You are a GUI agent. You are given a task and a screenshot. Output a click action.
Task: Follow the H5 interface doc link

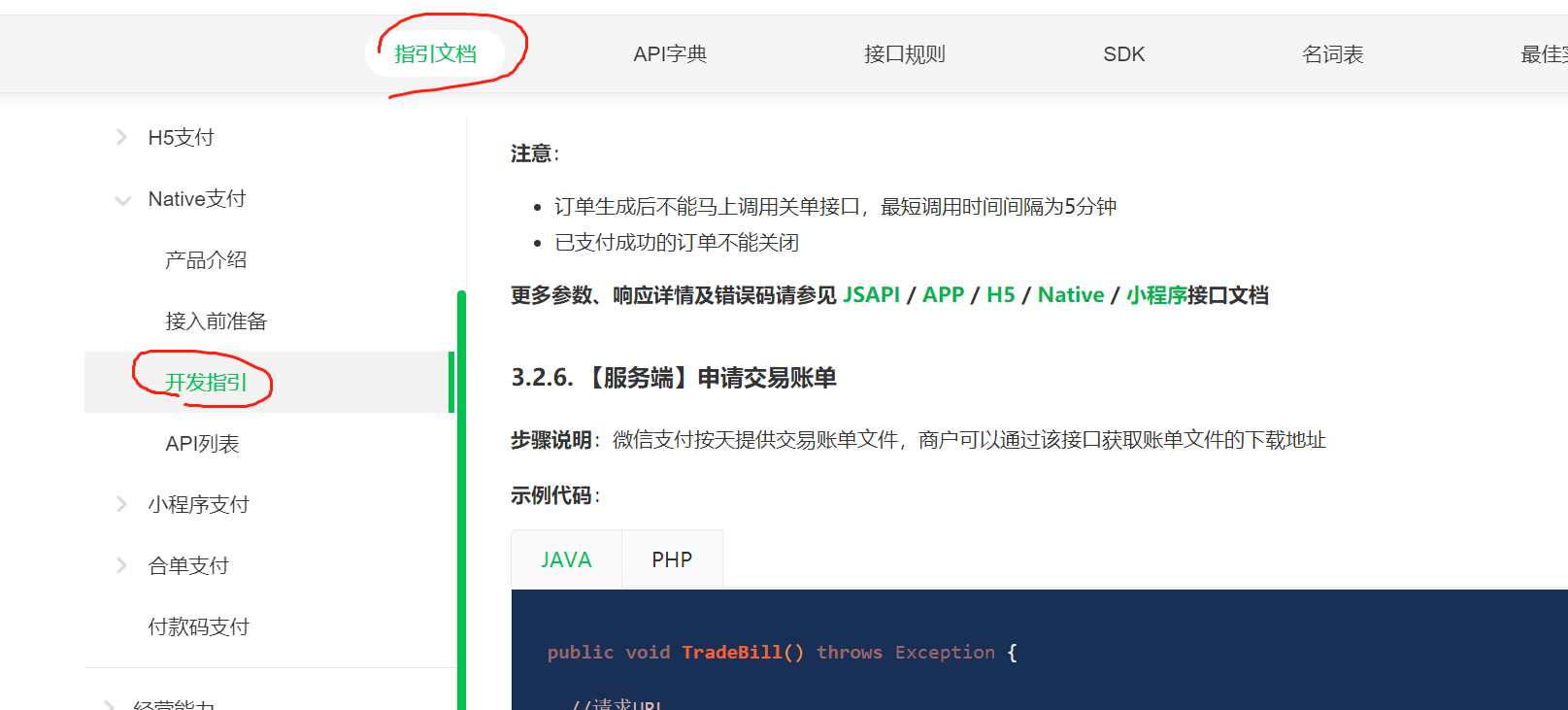coord(1000,294)
